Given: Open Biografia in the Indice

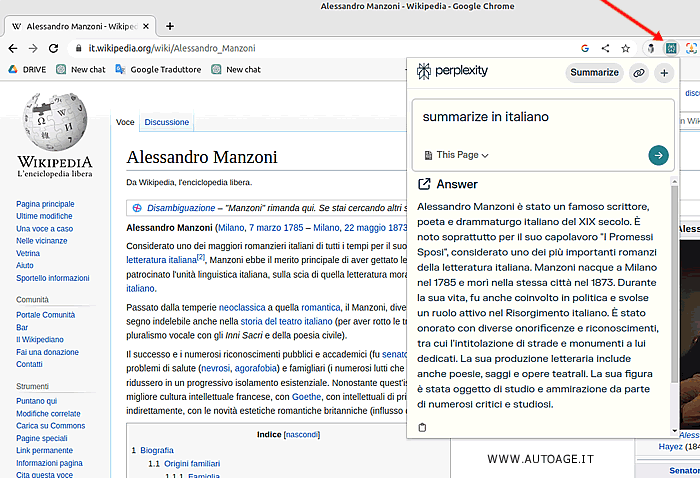Looking at the screenshot, I should [157, 450].
